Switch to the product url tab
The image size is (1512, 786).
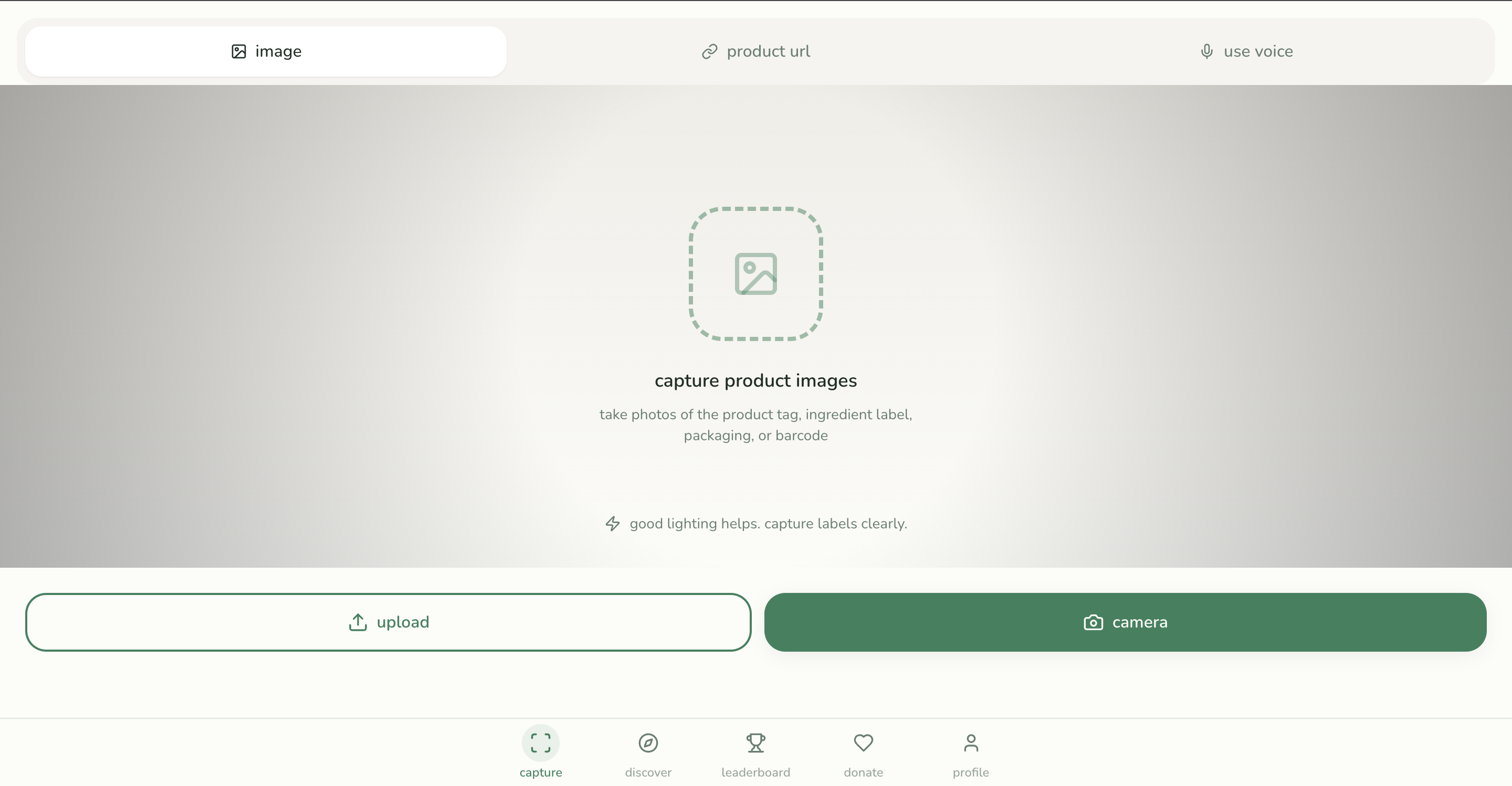pos(755,51)
